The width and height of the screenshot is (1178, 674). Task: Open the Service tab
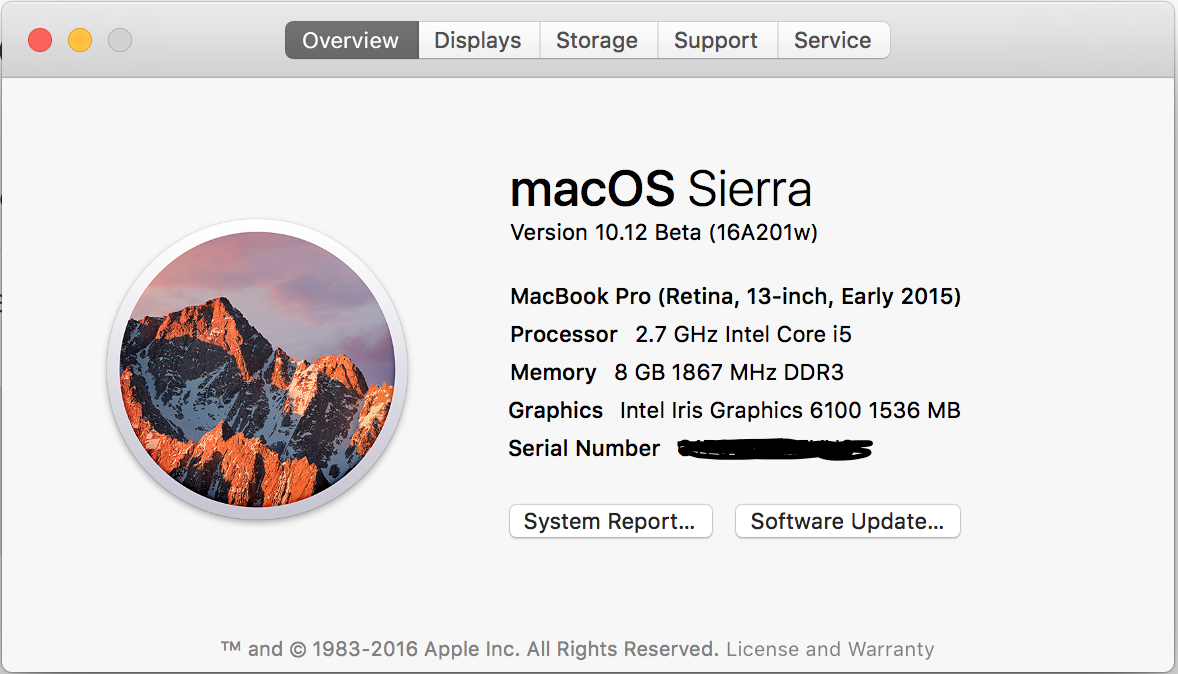tap(833, 40)
